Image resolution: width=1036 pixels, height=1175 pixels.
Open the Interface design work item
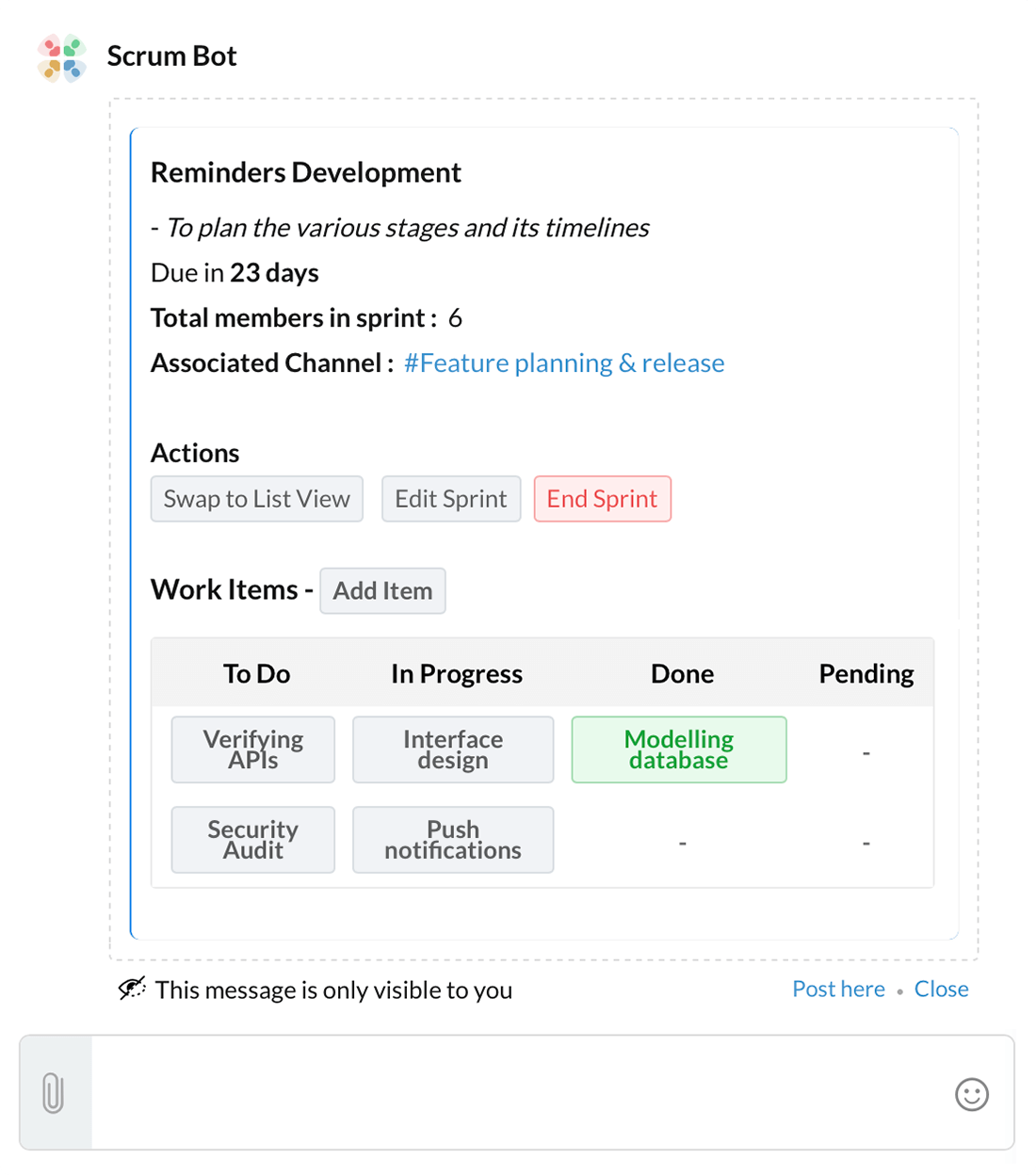pos(453,749)
